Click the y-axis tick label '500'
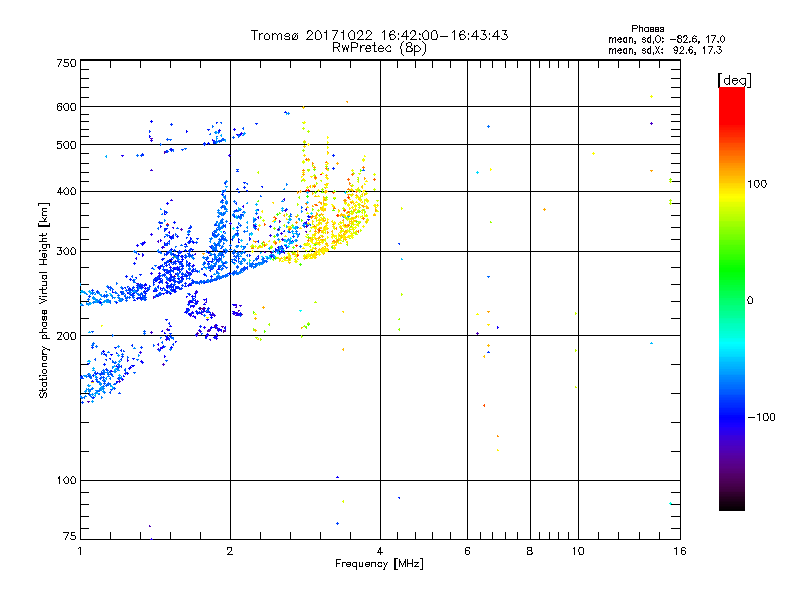 (66, 145)
